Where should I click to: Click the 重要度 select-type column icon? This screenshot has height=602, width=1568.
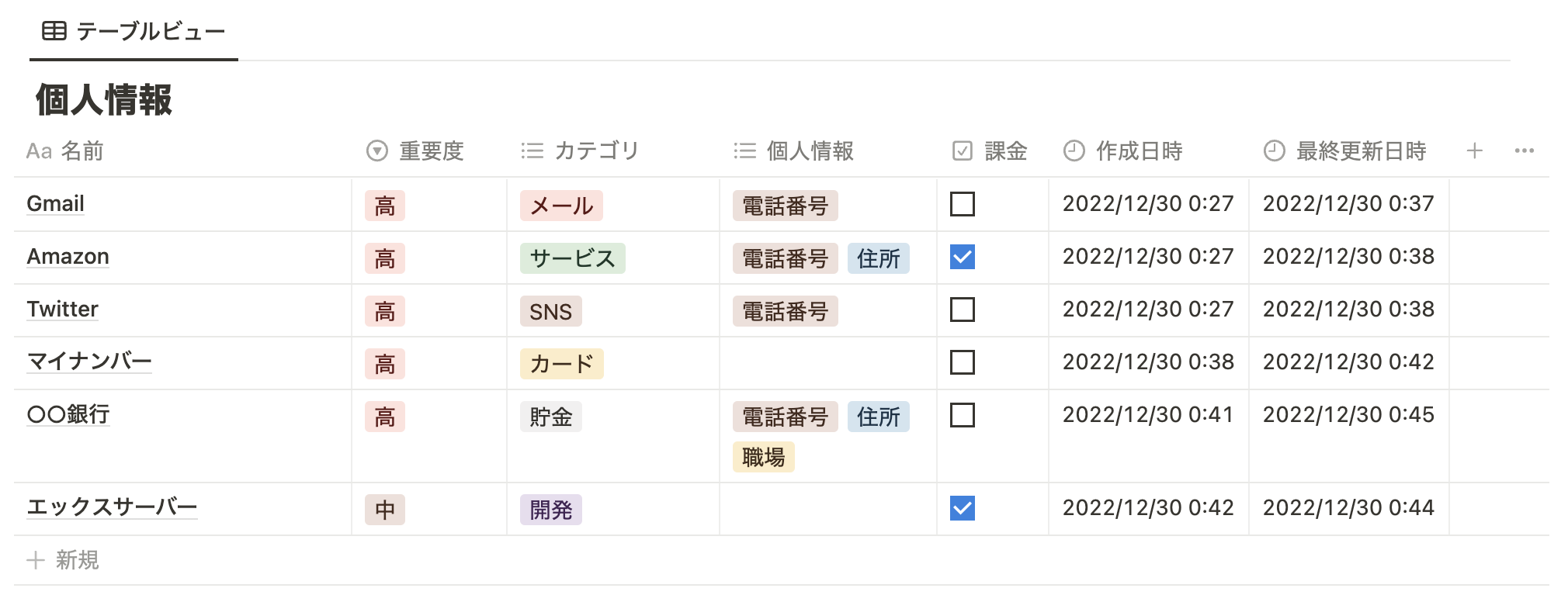[376, 150]
